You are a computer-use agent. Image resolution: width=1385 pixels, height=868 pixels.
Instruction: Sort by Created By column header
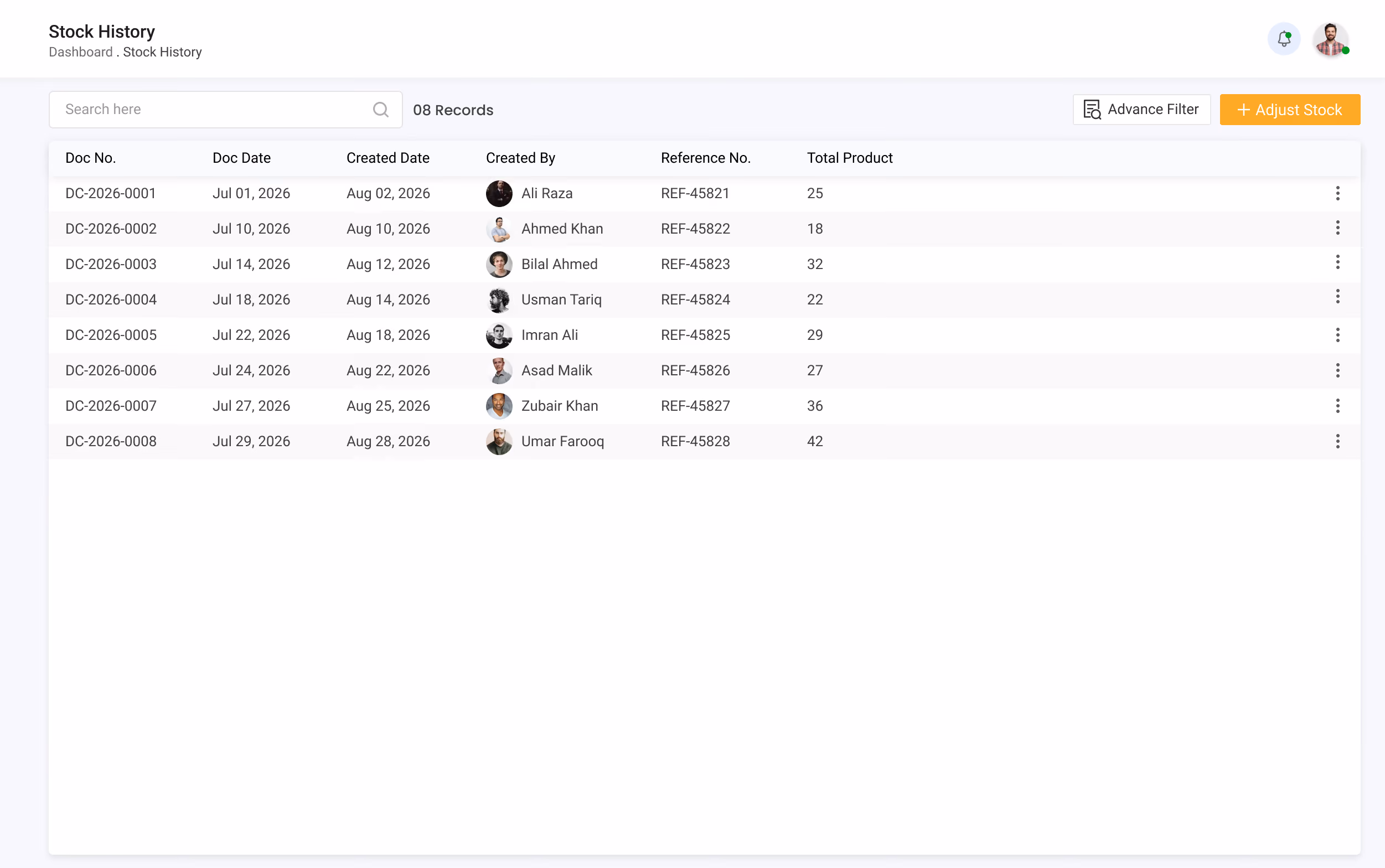pos(520,158)
